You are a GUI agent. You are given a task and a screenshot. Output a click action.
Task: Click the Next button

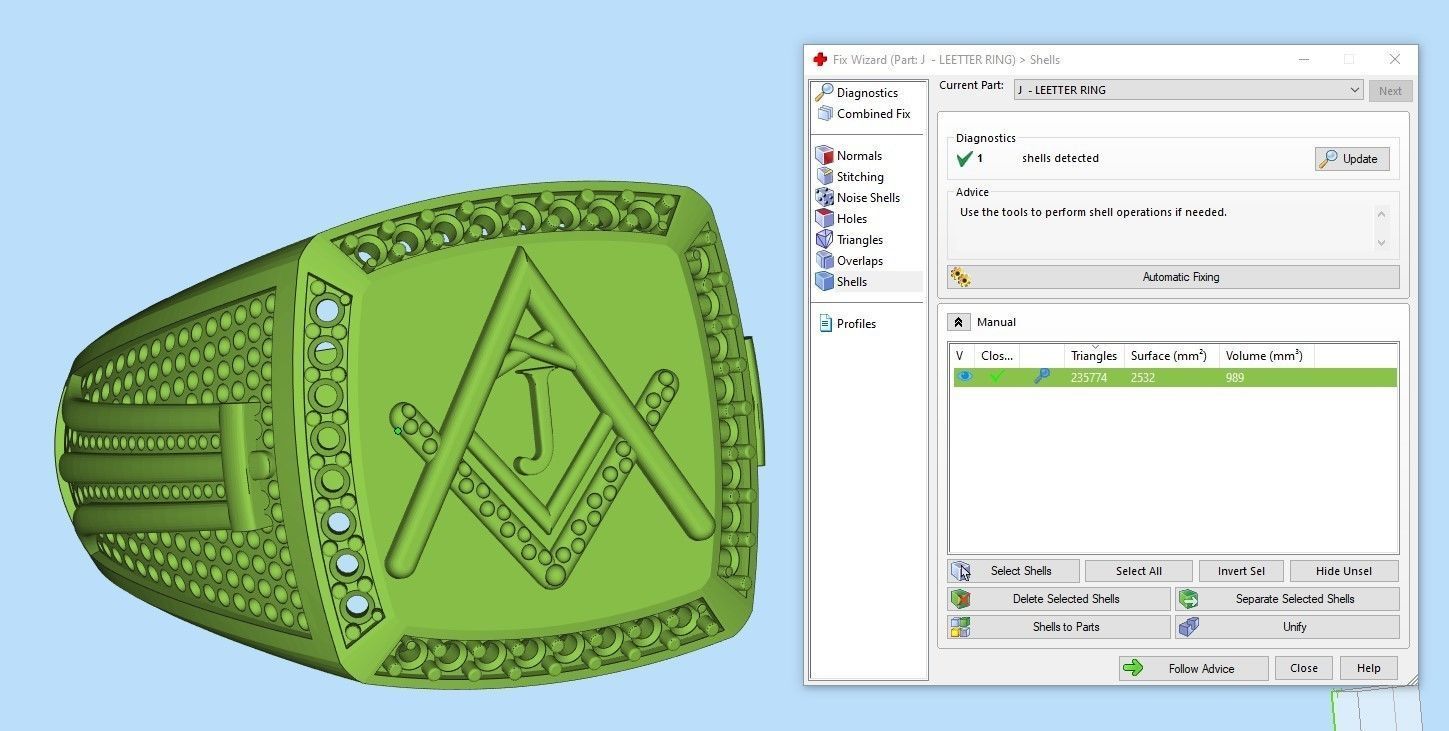coord(1390,91)
